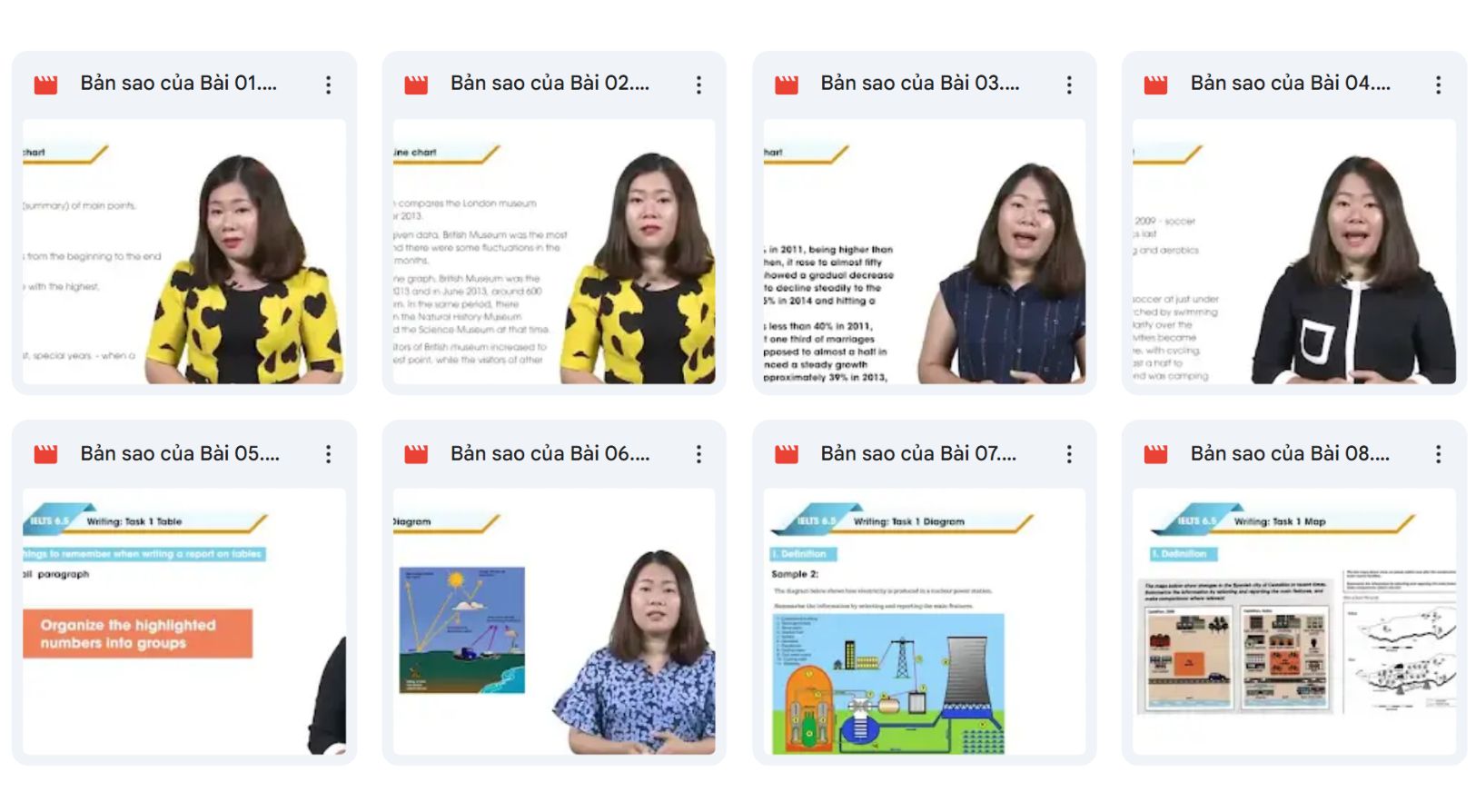
Task: Open the Bài 05 Task 1 Table thumbnail
Action: click(x=184, y=621)
